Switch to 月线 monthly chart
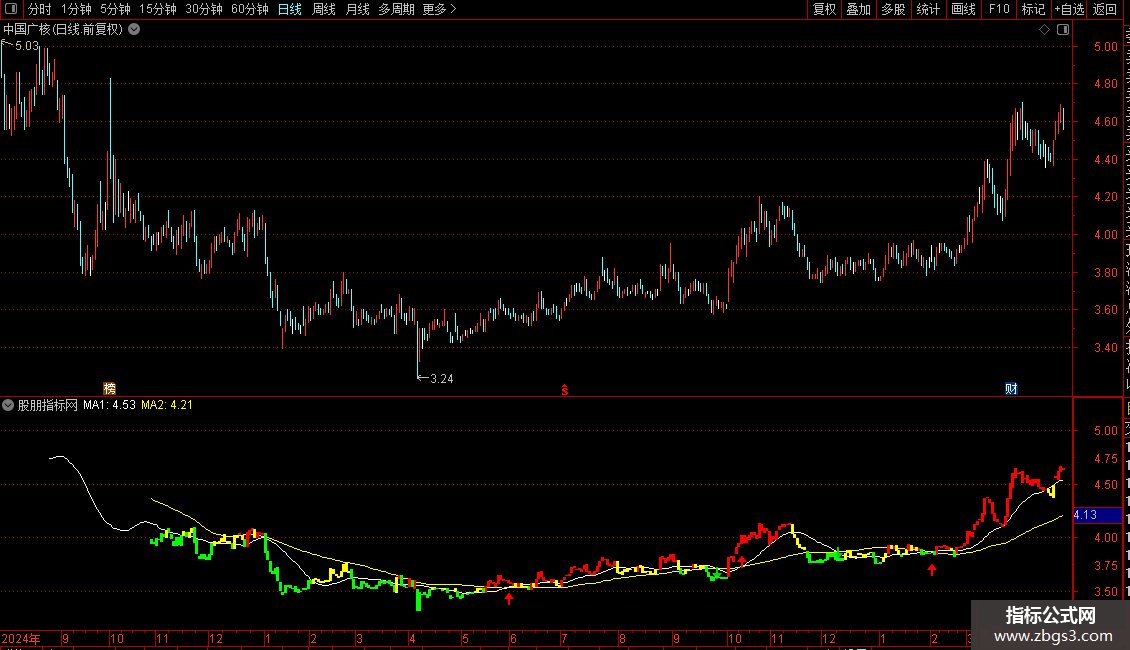Viewport: 1130px width, 650px height. (357, 9)
